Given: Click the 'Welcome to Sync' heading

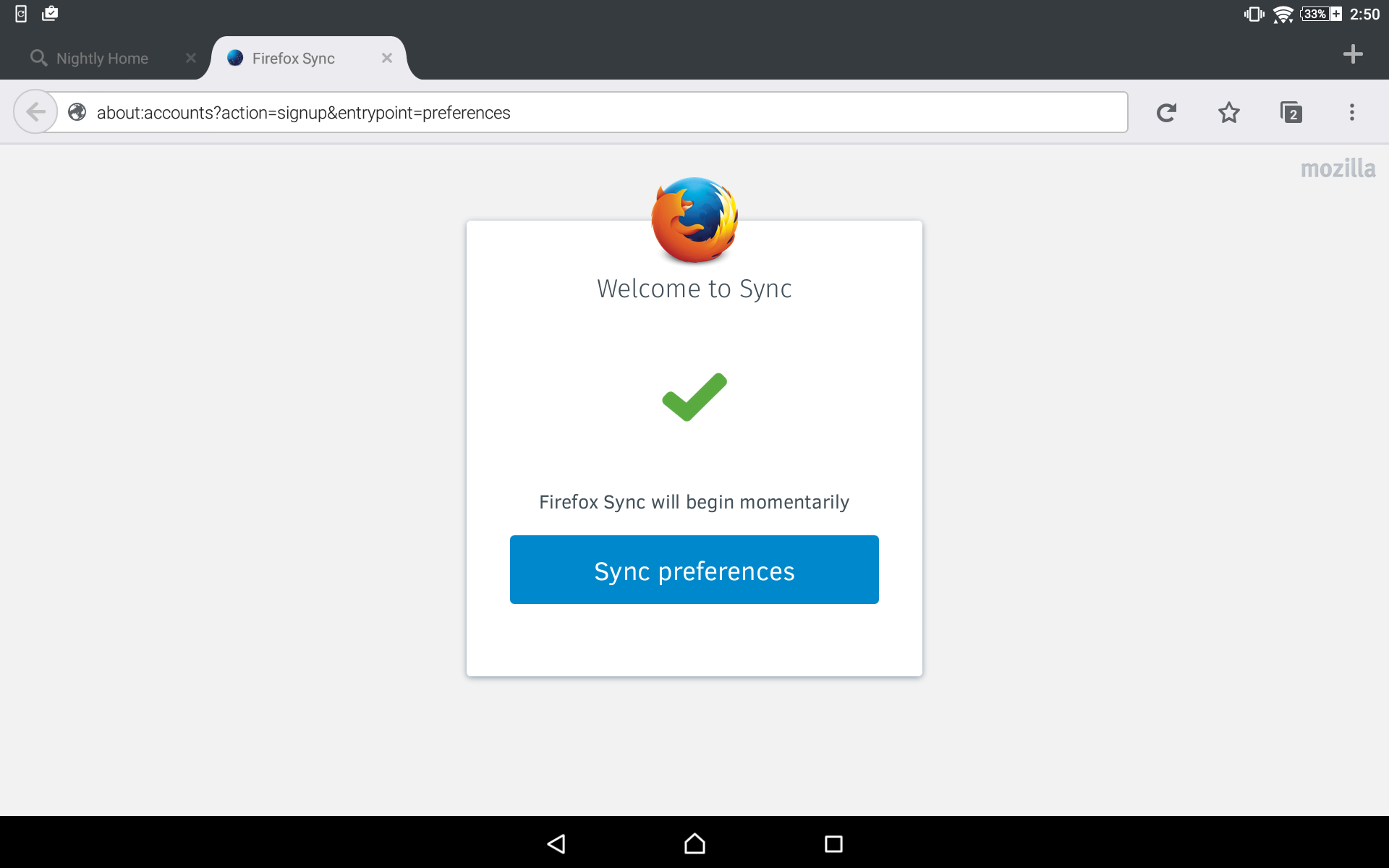Looking at the screenshot, I should (694, 289).
